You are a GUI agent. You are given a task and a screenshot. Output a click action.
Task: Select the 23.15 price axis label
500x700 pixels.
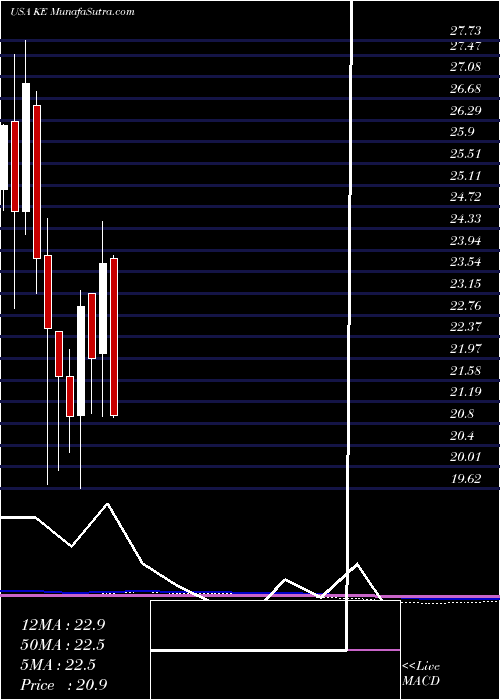click(x=466, y=284)
